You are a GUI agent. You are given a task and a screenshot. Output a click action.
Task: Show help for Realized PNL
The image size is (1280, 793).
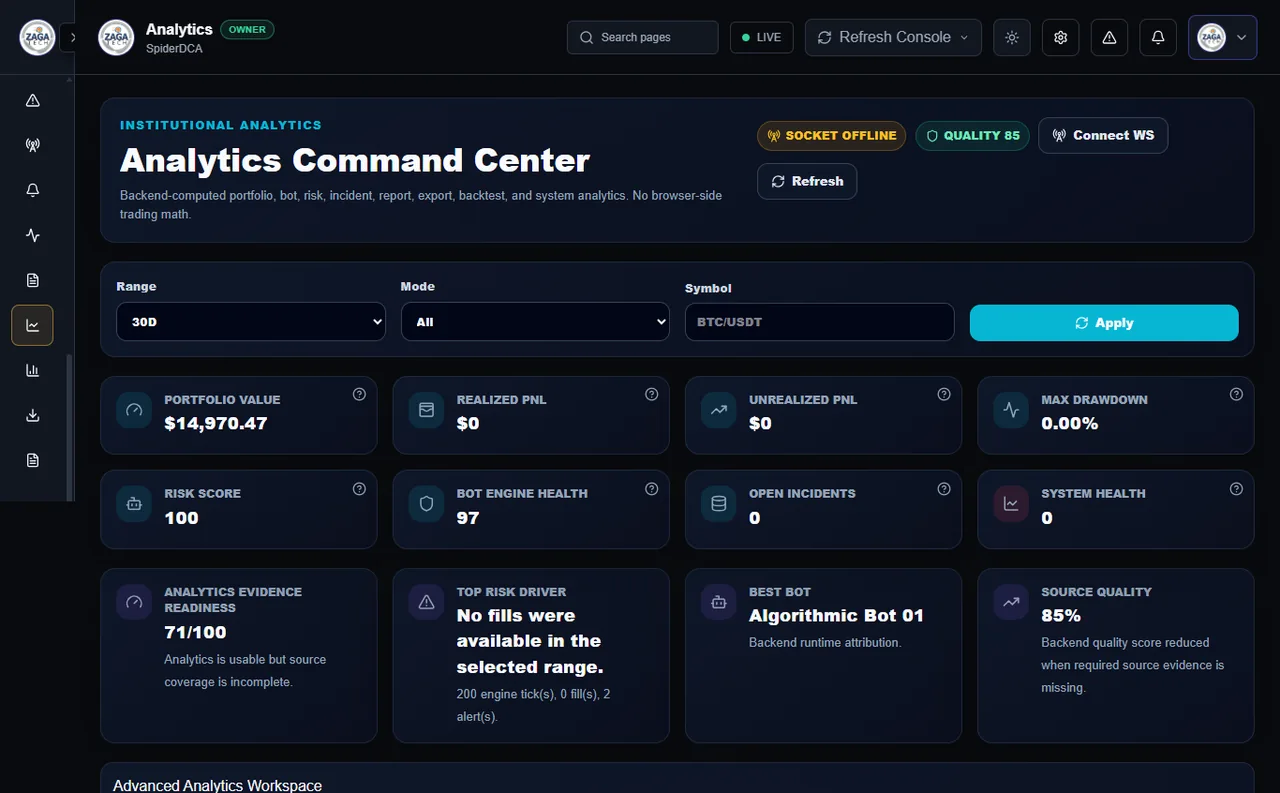(x=652, y=394)
